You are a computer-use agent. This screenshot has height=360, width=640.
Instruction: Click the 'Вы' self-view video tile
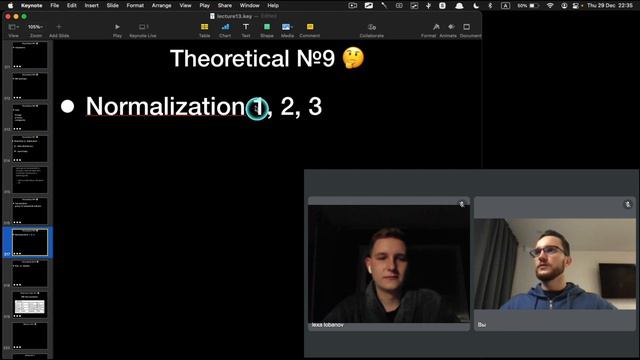click(x=555, y=264)
